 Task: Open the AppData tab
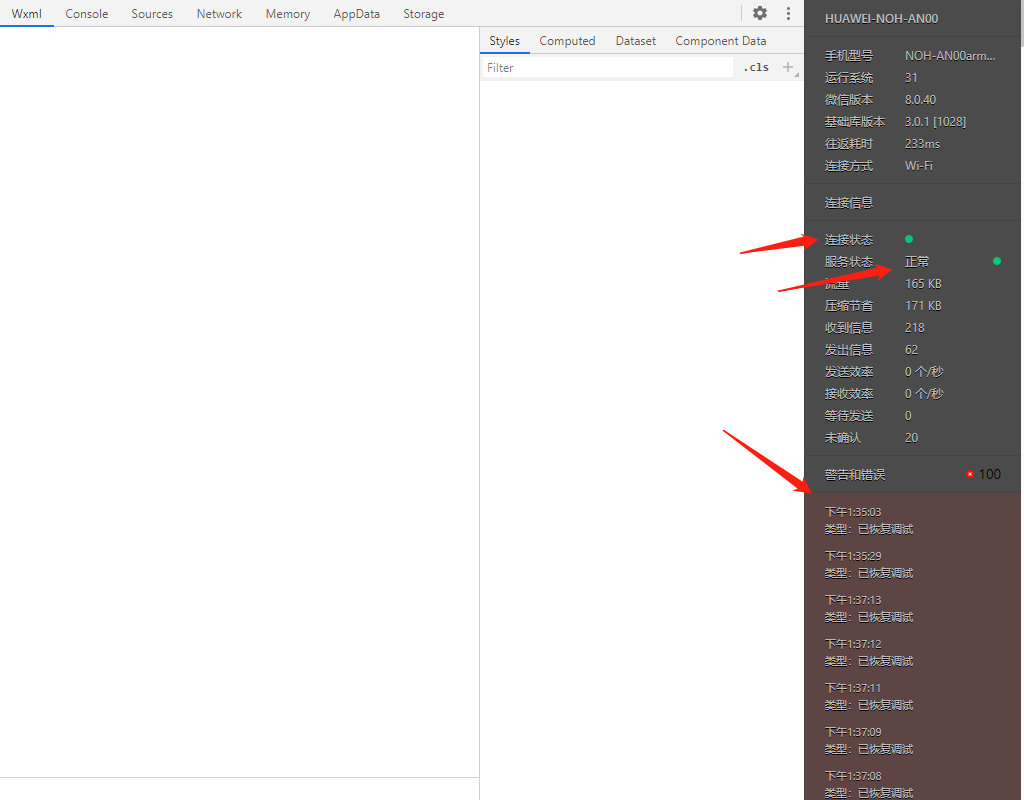(x=357, y=14)
